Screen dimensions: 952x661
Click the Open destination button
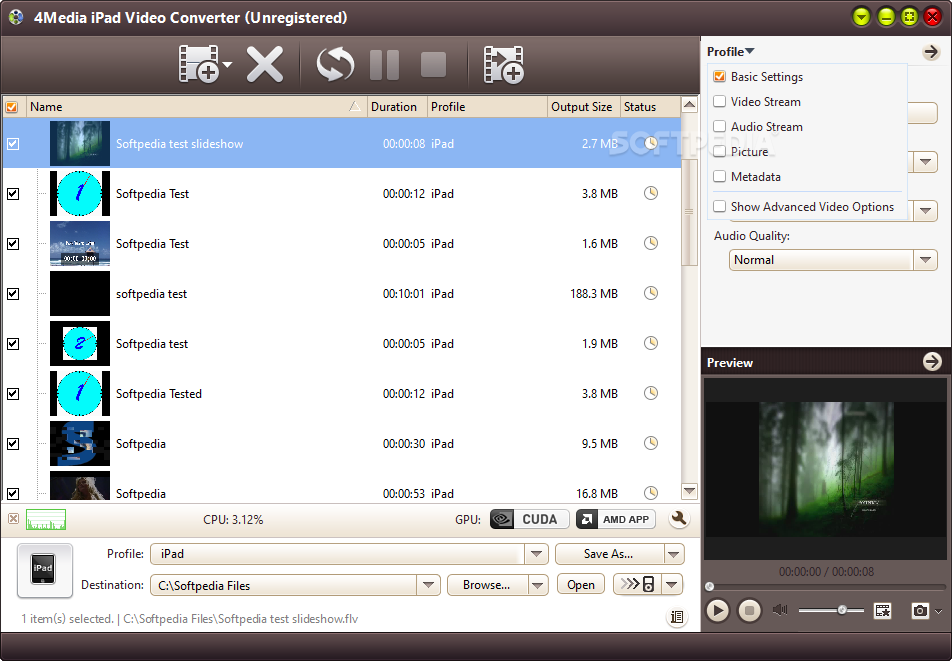pos(581,585)
